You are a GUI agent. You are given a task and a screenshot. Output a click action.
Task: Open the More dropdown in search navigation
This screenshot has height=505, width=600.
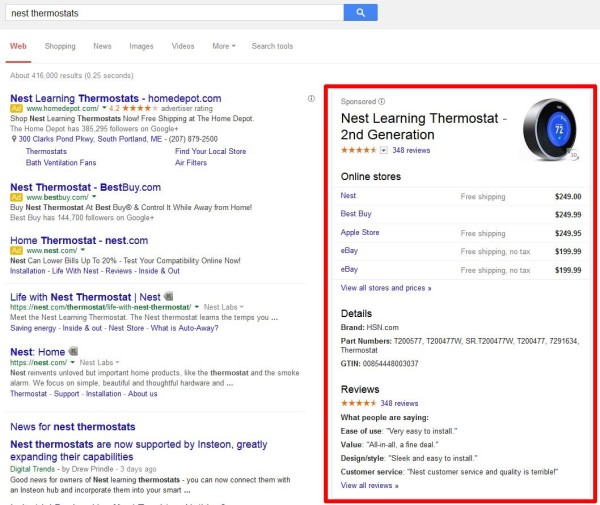tap(223, 46)
